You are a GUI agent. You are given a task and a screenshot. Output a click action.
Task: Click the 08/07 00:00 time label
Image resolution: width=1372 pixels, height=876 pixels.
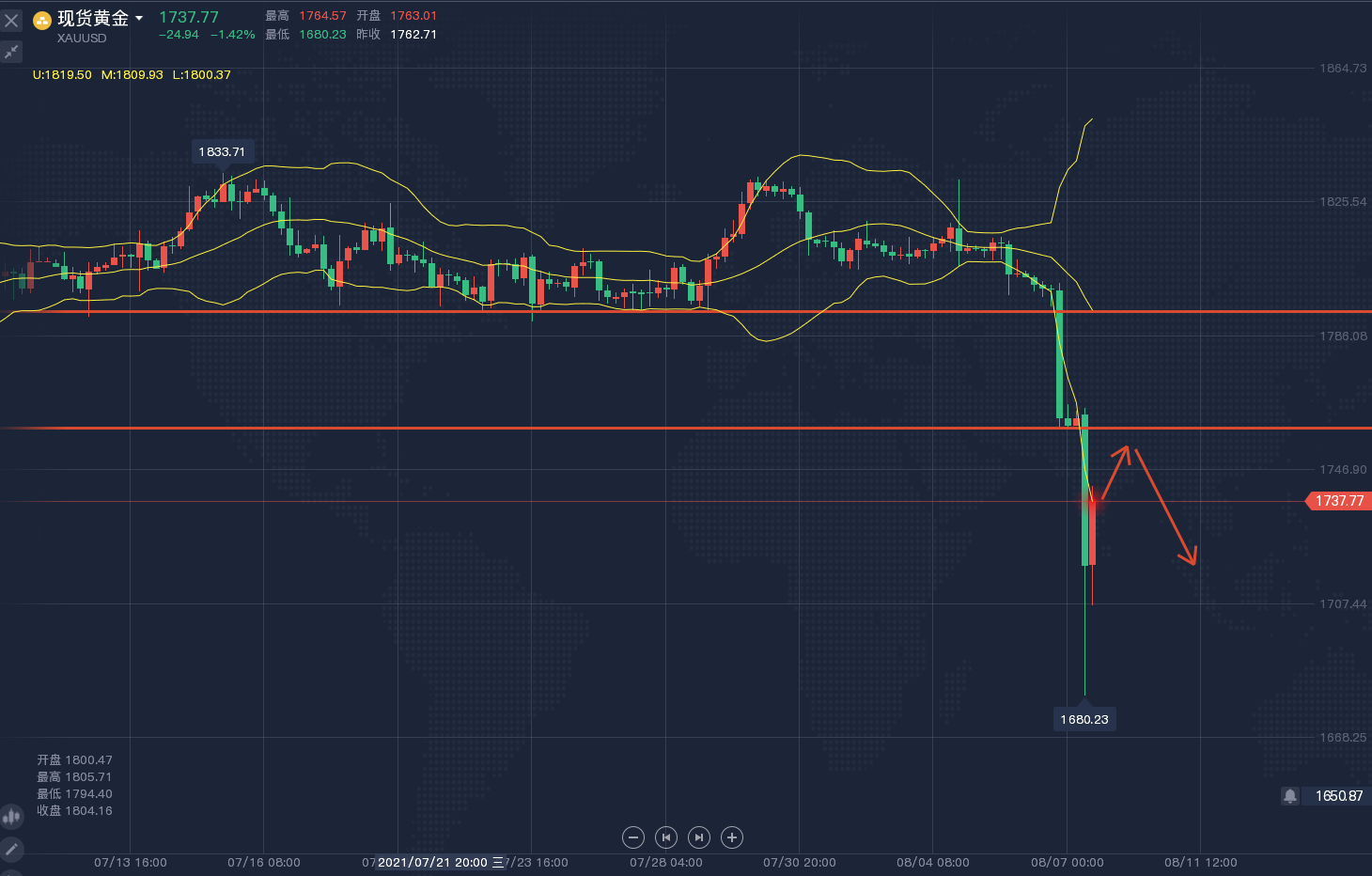pos(1068,863)
